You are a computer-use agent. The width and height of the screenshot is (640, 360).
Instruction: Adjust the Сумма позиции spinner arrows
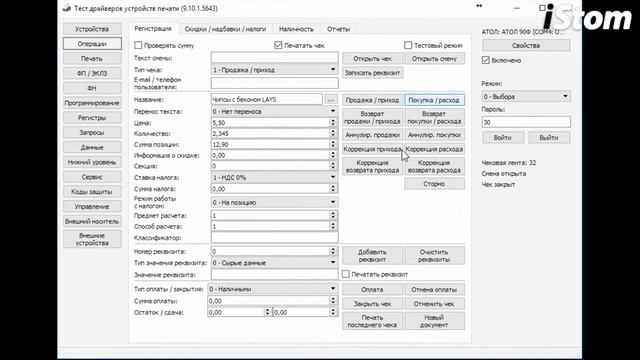tap(333, 144)
